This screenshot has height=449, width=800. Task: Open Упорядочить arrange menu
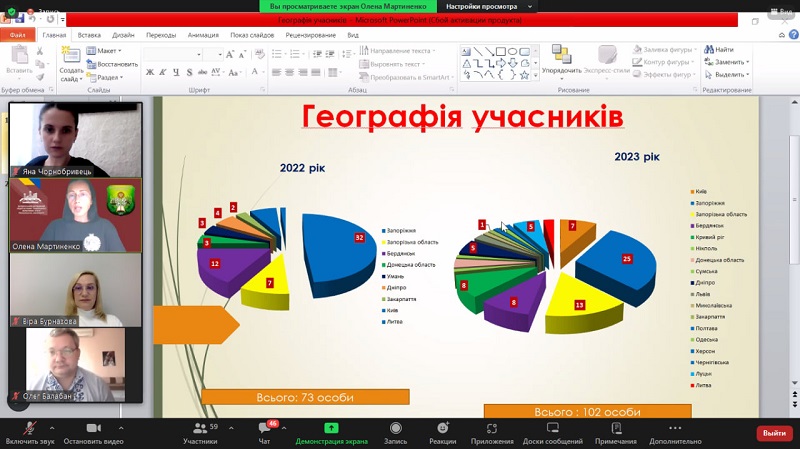pyautogui.click(x=561, y=63)
